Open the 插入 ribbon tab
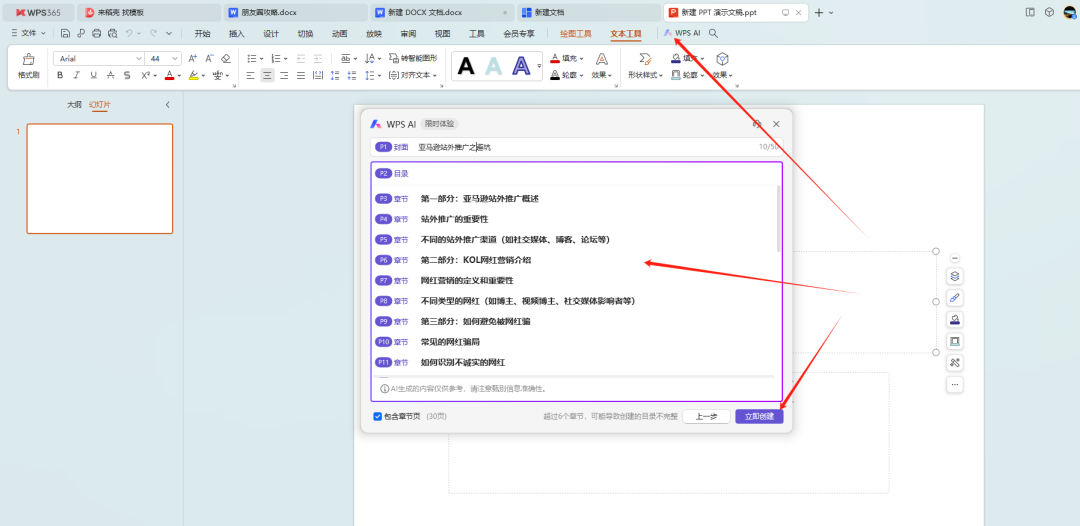The height and width of the screenshot is (526, 1080). (x=236, y=33)
